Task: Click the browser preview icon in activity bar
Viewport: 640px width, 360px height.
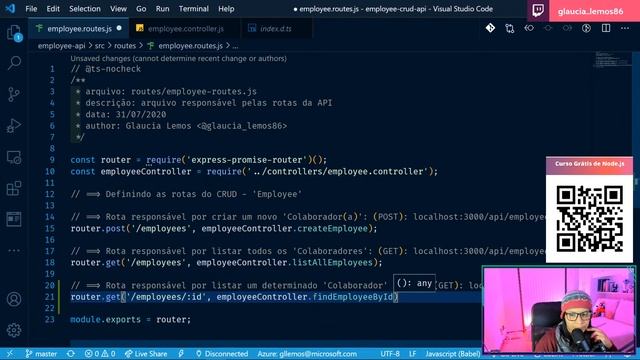Action: (14, 219)
